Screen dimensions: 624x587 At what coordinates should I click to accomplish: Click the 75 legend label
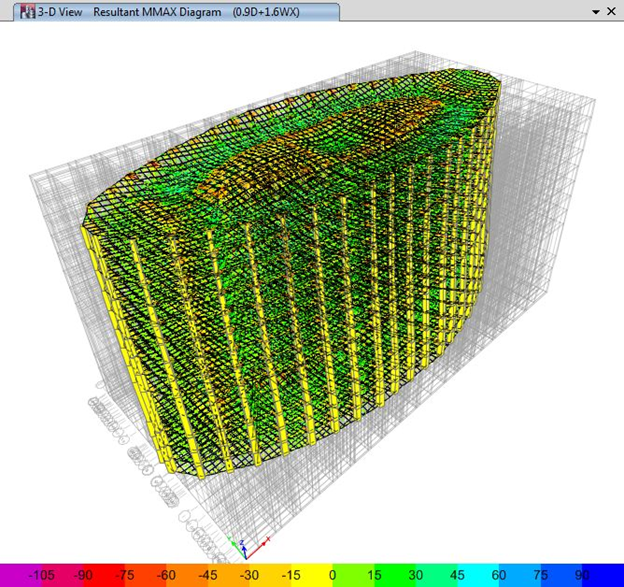pyautogui.click(x=540, y=575)
